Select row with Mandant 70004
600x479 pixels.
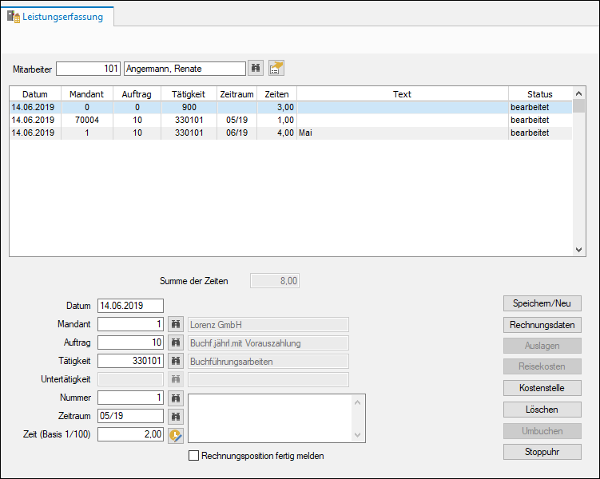point(291,120)
